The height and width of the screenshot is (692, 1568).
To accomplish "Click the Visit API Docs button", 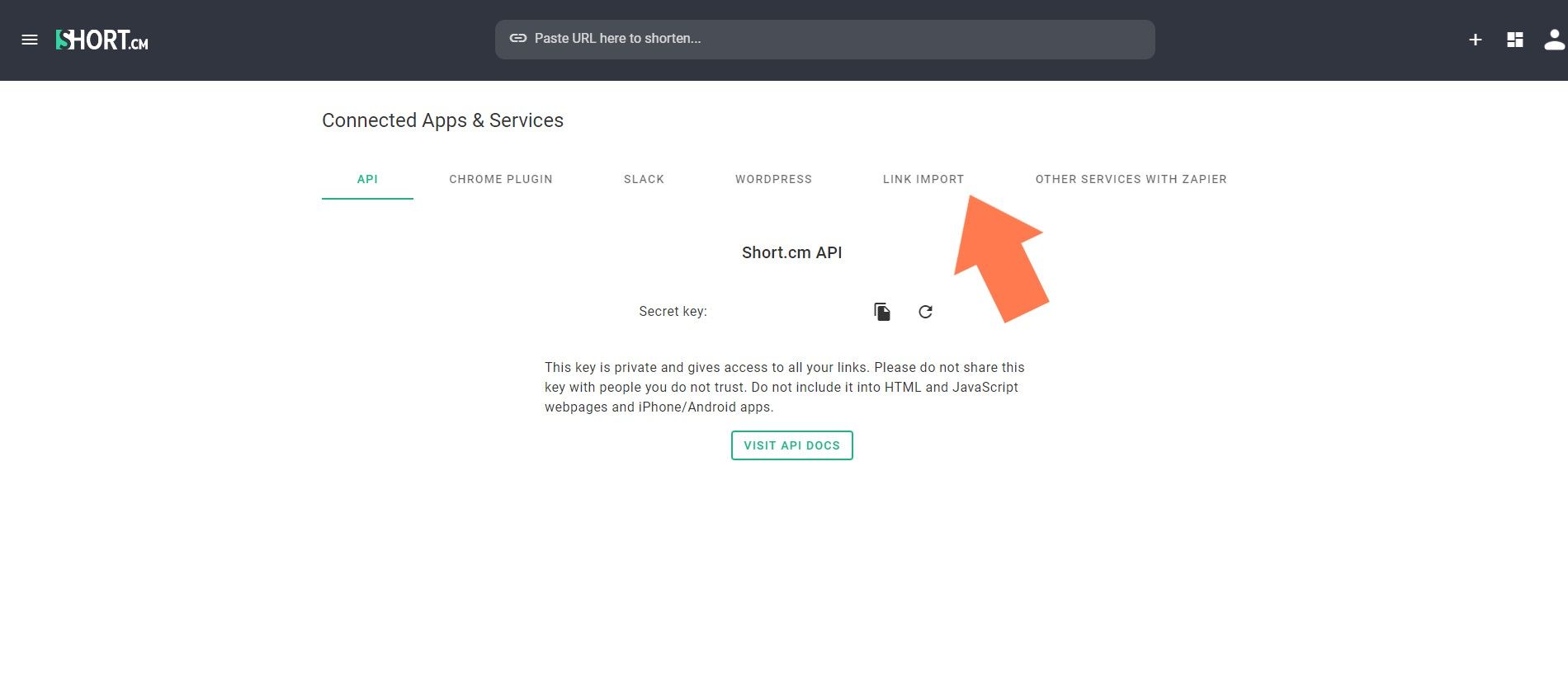I will coord(792,445).
